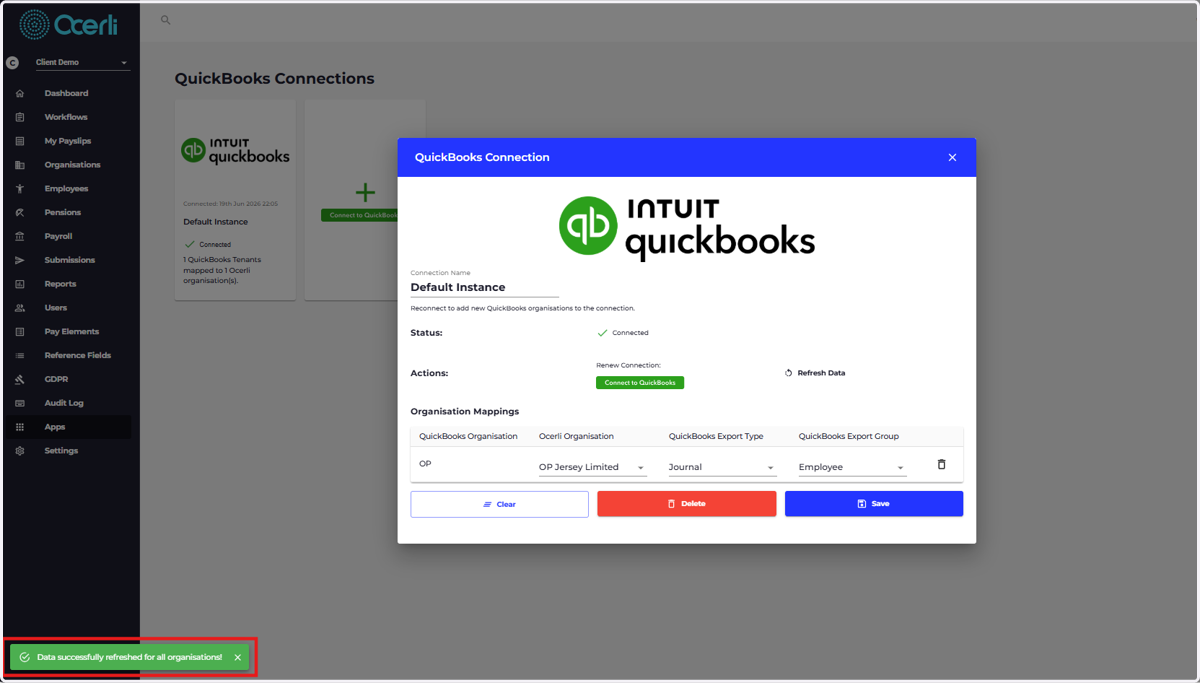This screenshot has width=1200, height=683.
Task: Go to Reports menu item
Action: point(60,284)
